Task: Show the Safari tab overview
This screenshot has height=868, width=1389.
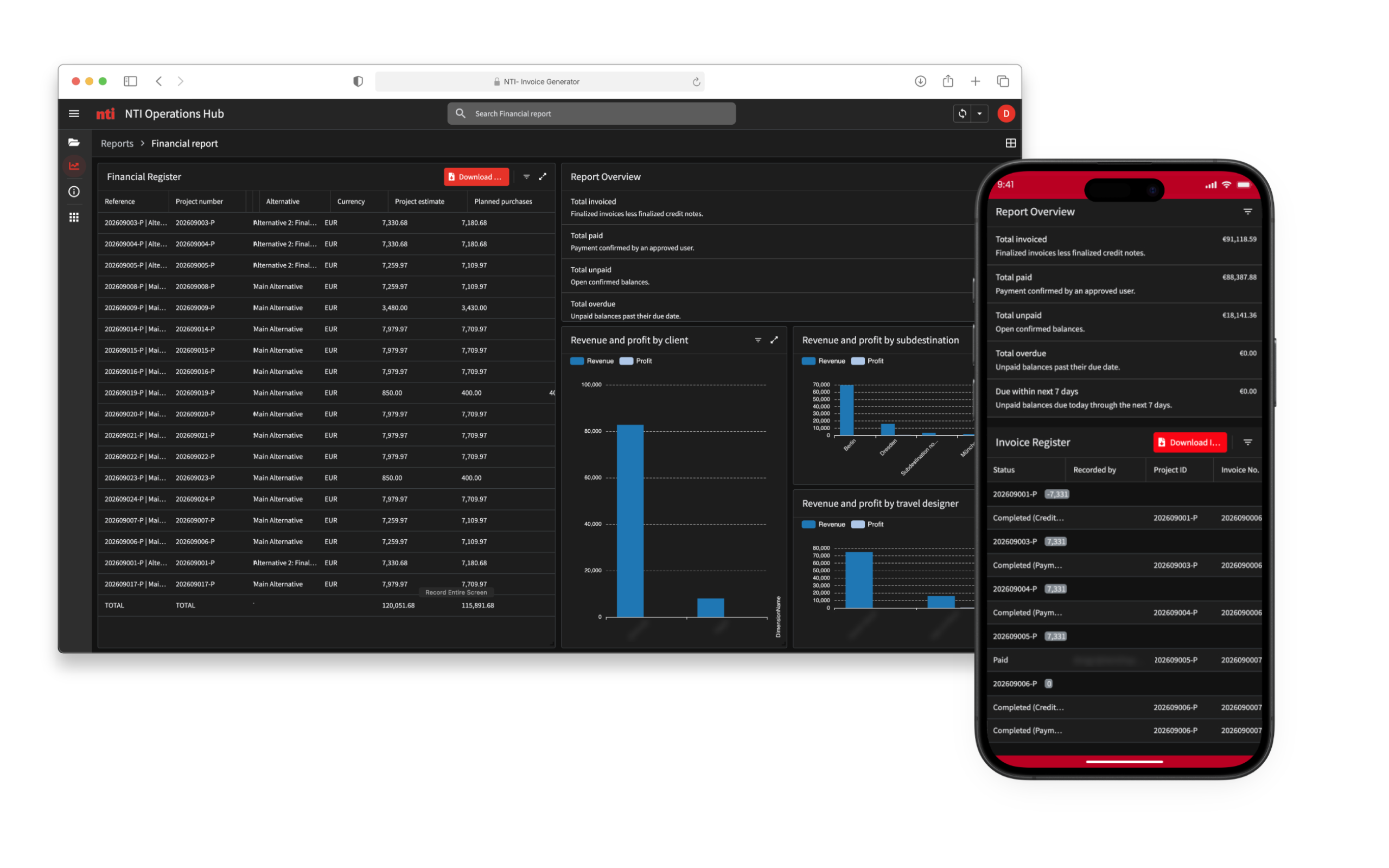Action: [x=1003, y=81]
